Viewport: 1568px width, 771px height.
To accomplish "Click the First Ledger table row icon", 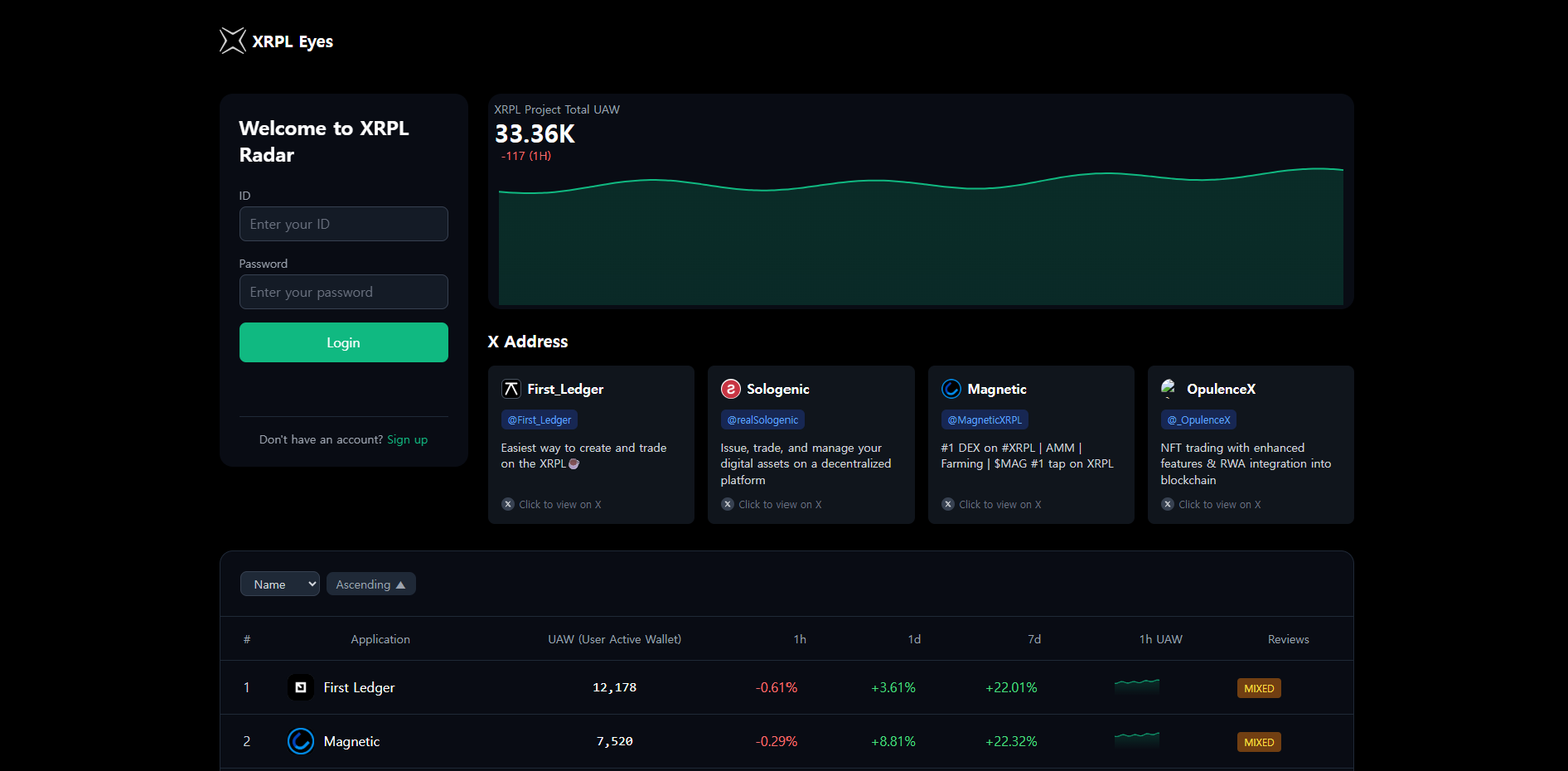I will click(301, 687).
